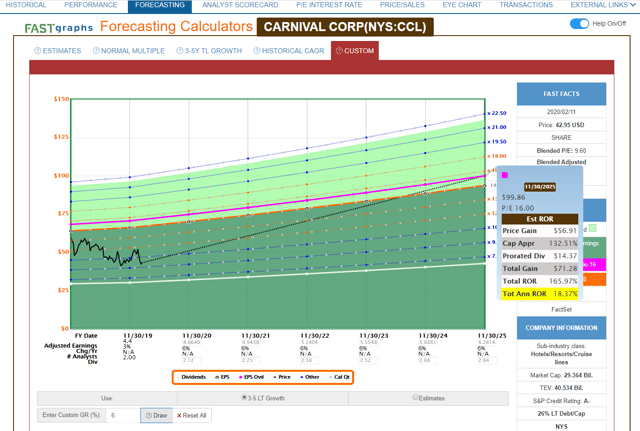Click the 'Blended P/E: 9.60' value

pyautogui.click(x=561, y=151)
